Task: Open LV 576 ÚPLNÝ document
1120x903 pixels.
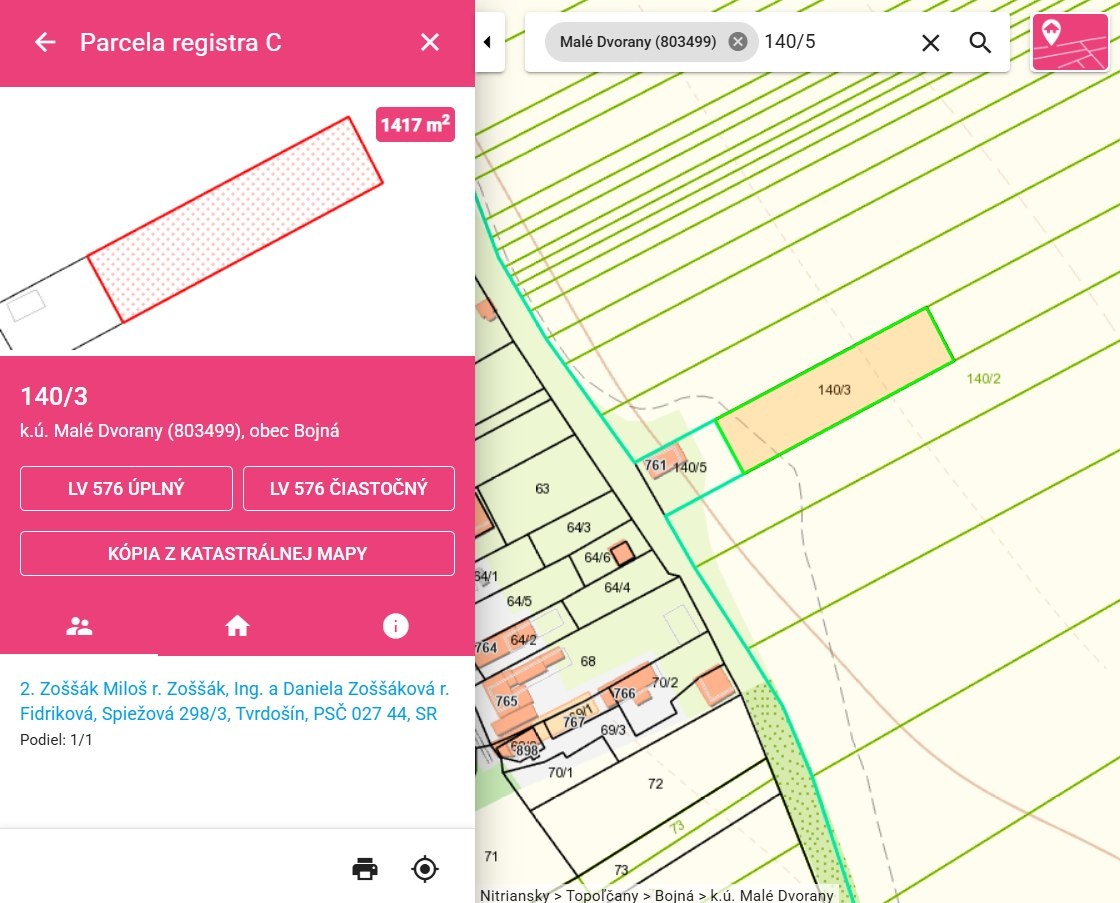Action: (126, 489)
